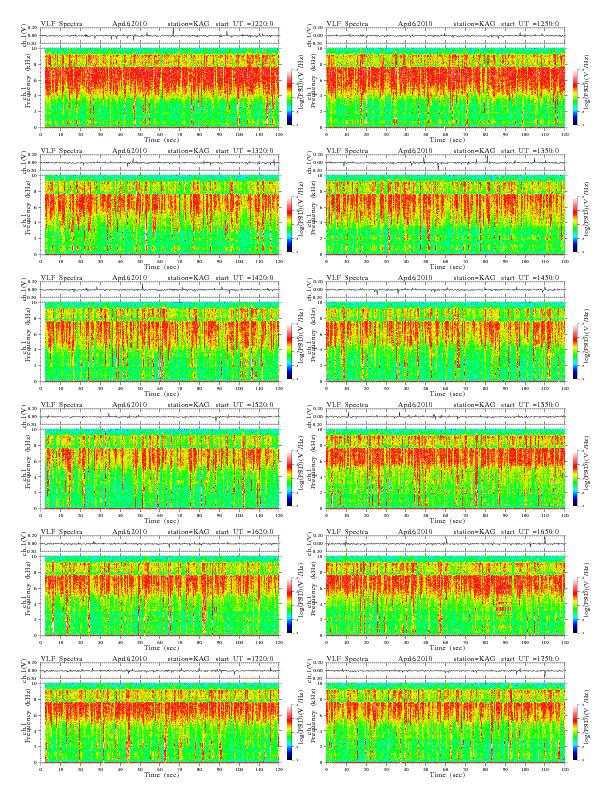Click the ch.1 waveform strip above the UT 1350 spectrogram
The height and width of the screenshot is (792, 612).
point(446,163)
